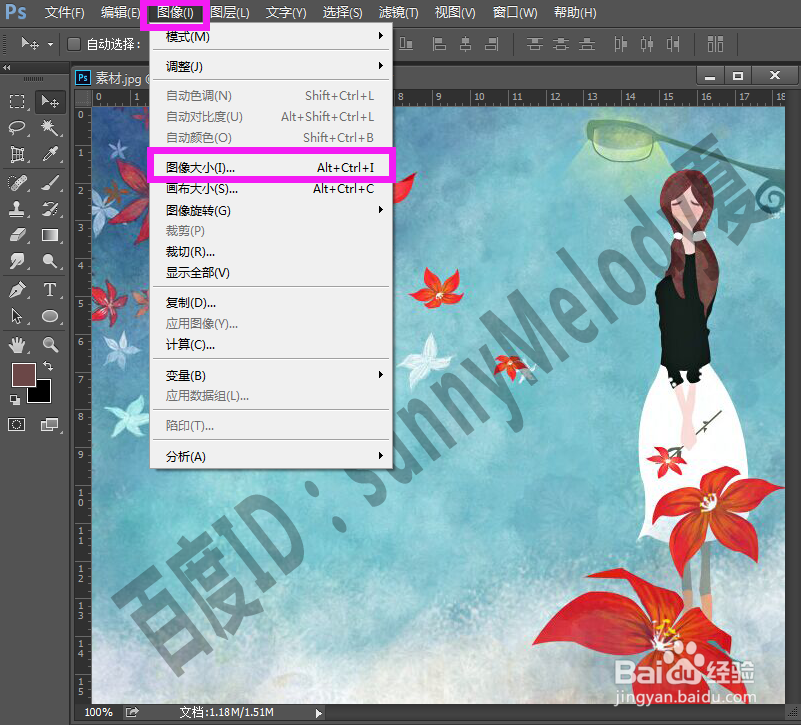Select the Eraser tool
Viewport: 801px width, 725px height.
[x=17, y=235]
